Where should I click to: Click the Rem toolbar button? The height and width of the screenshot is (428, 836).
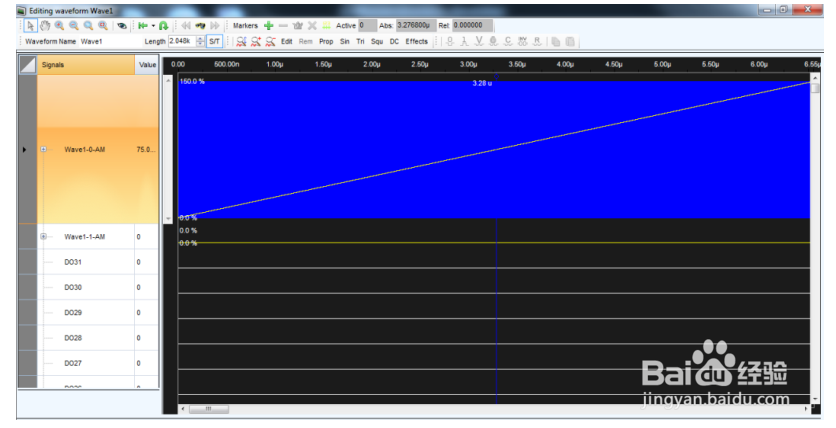point(306,42)
